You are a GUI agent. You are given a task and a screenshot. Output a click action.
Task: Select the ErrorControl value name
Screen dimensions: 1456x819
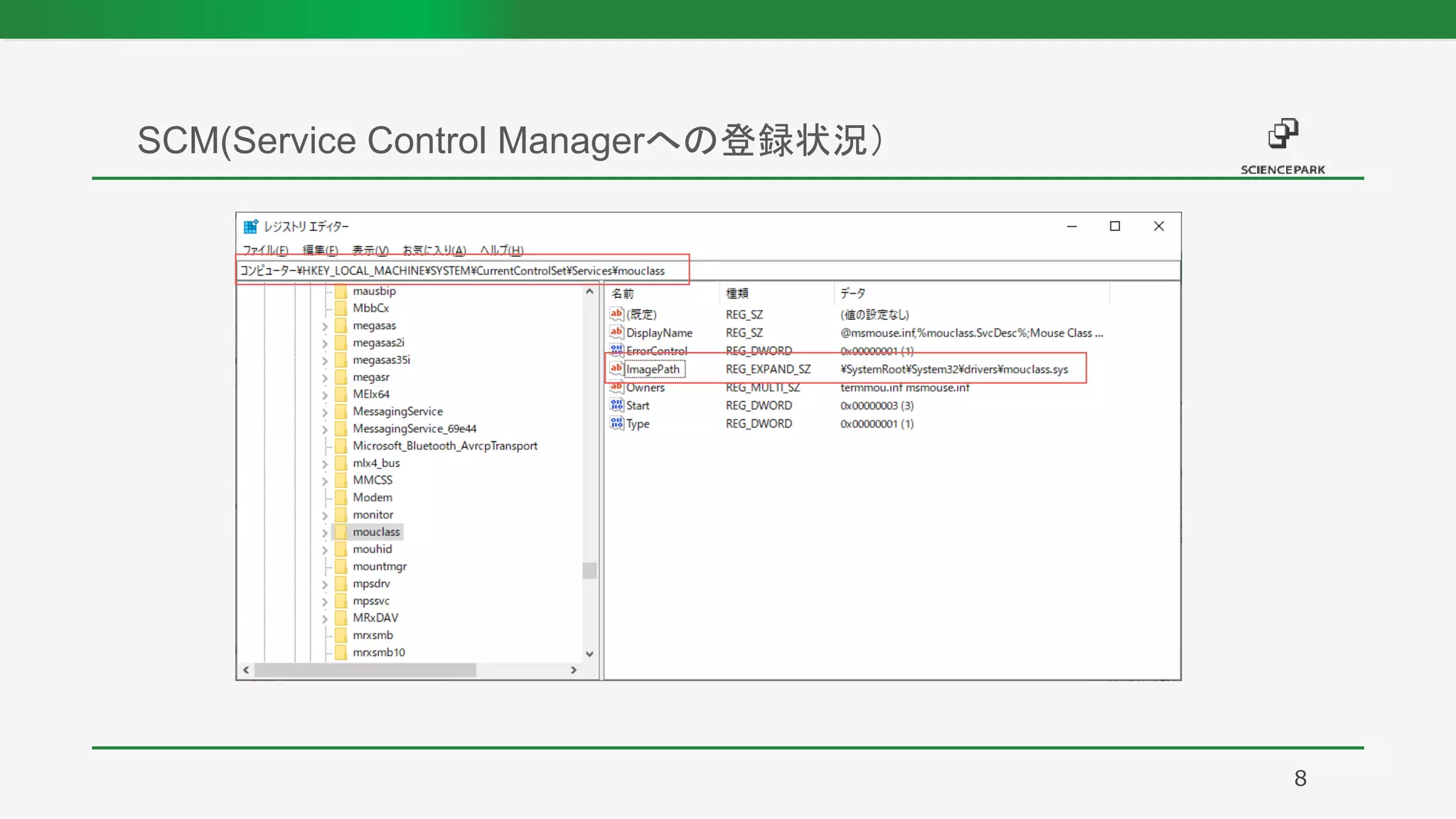pos(657,350)
